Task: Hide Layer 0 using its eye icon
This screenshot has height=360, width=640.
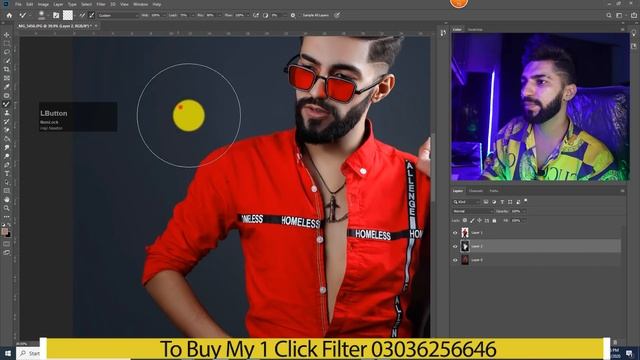Action: tap(455, 260)
